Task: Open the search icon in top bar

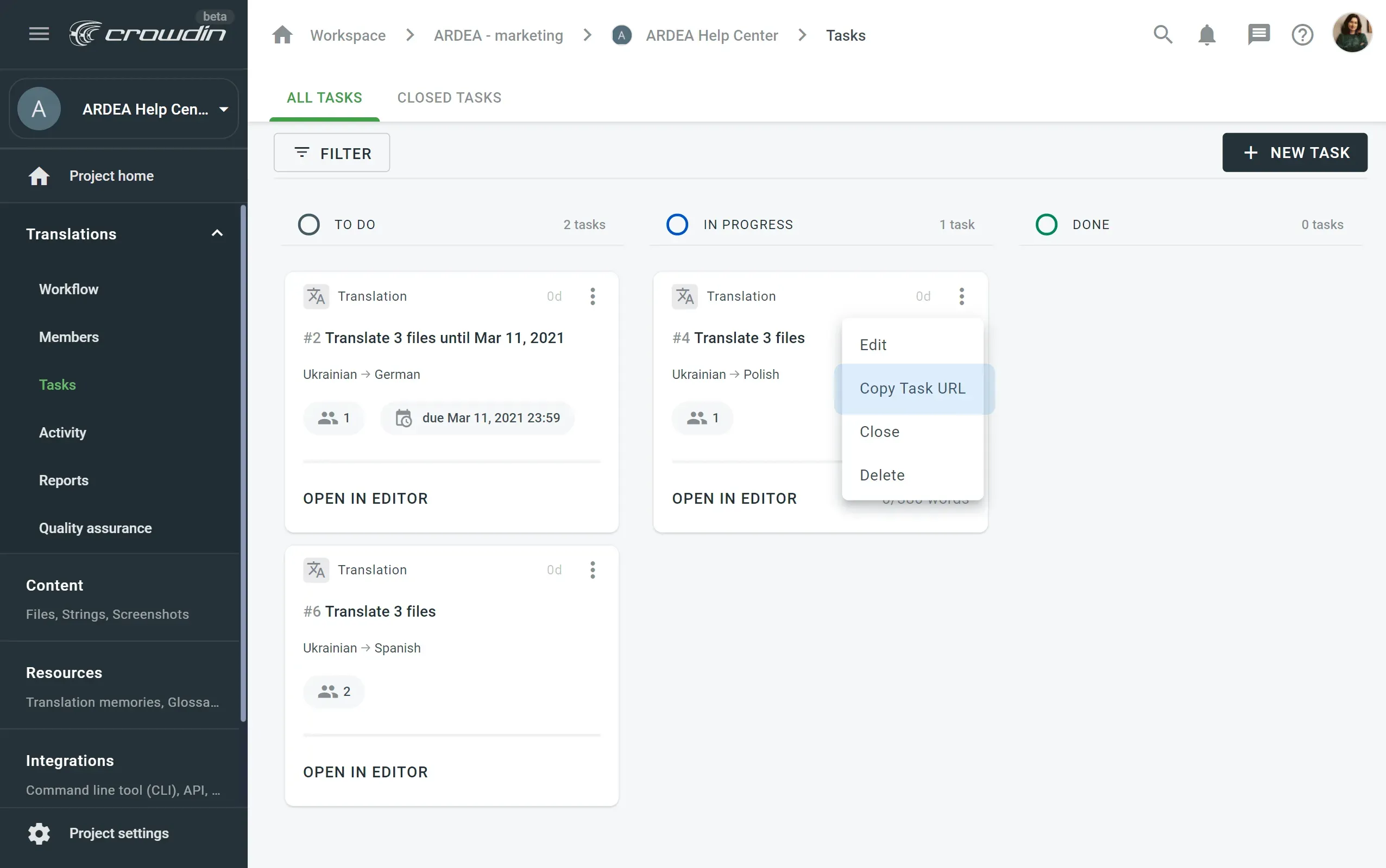Action: tap(1164, 34)
